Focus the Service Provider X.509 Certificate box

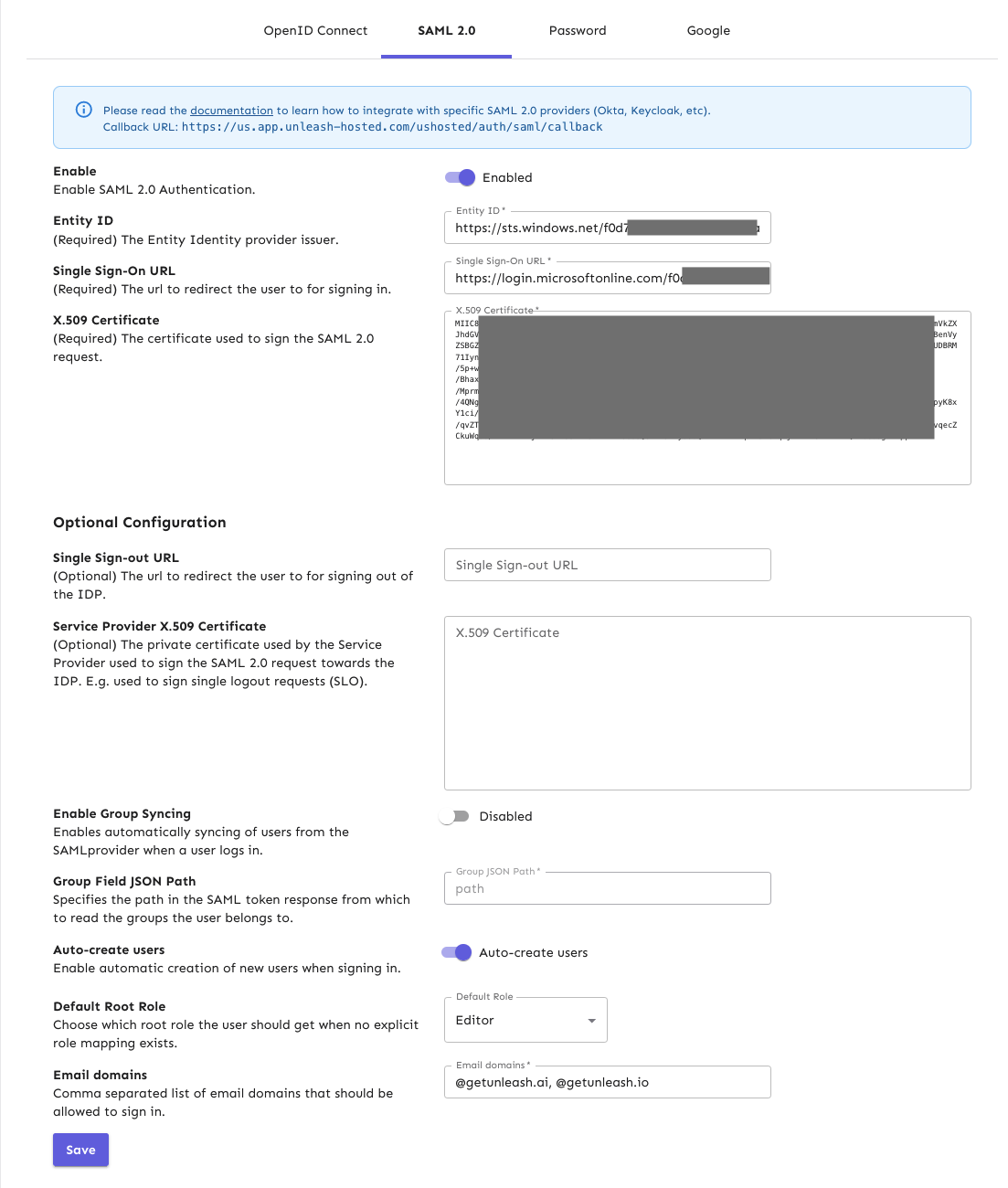(706, 704)
